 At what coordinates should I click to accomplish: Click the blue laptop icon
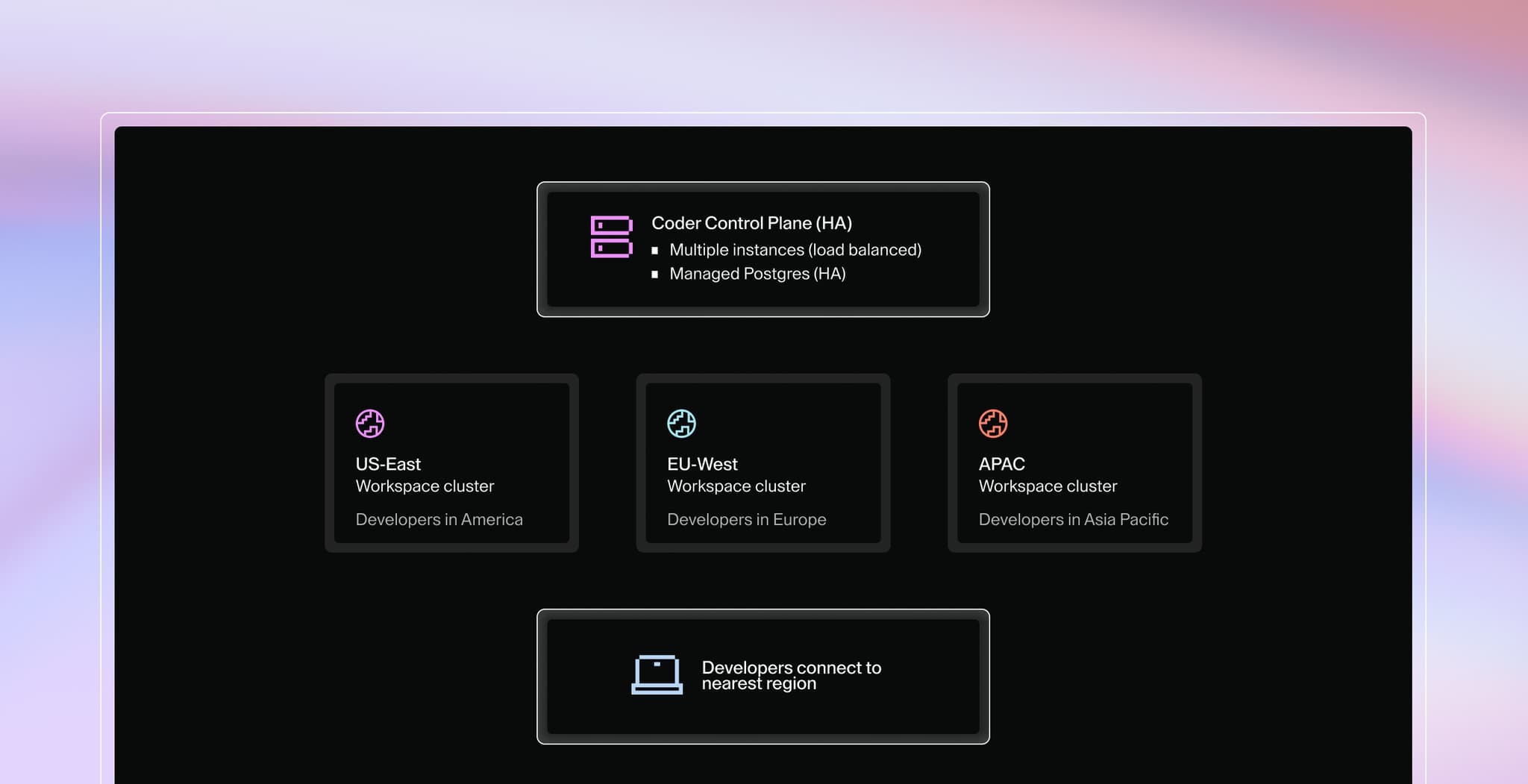click(657, 675)
